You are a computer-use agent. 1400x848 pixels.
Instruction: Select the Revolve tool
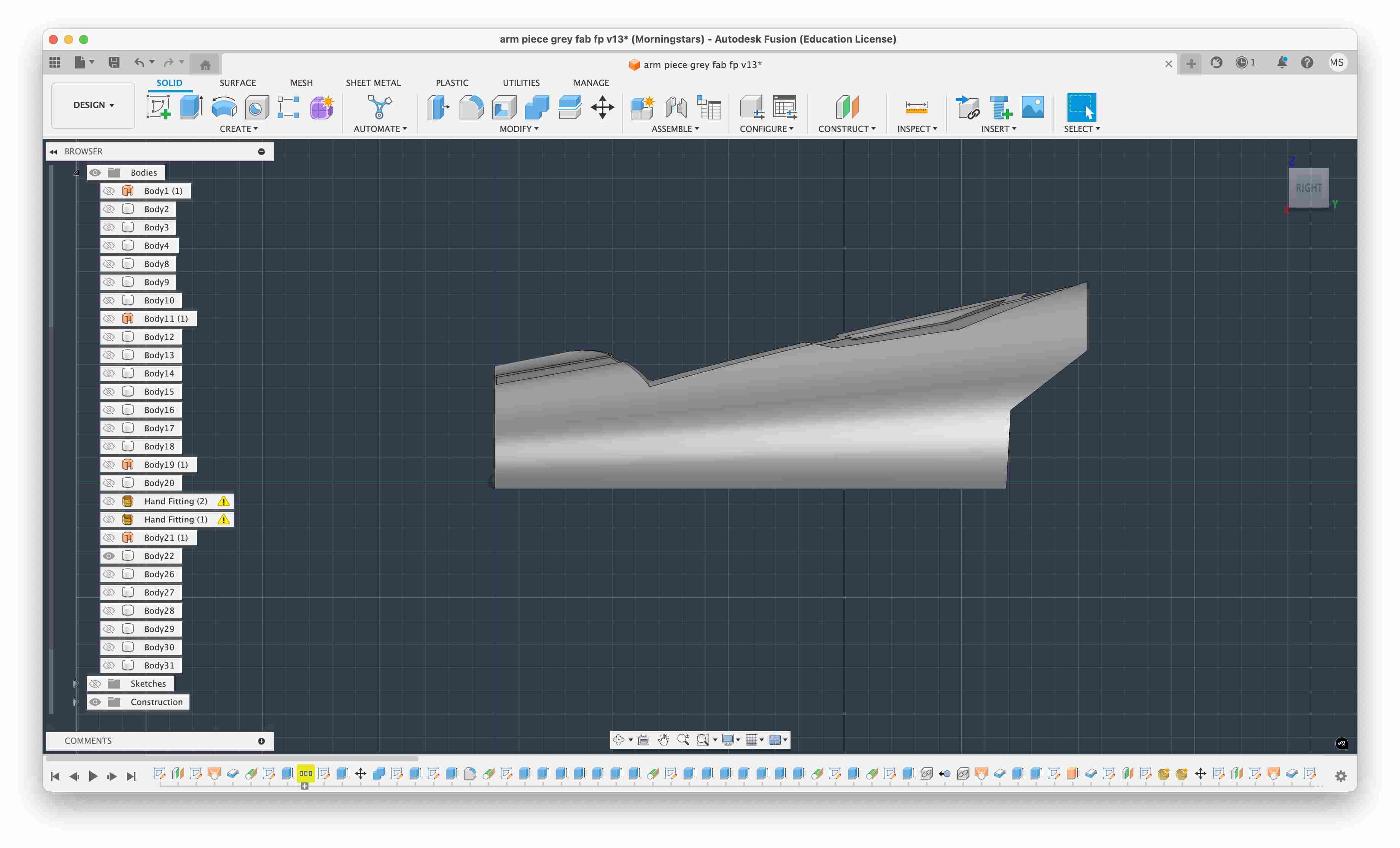click(224, 107)
